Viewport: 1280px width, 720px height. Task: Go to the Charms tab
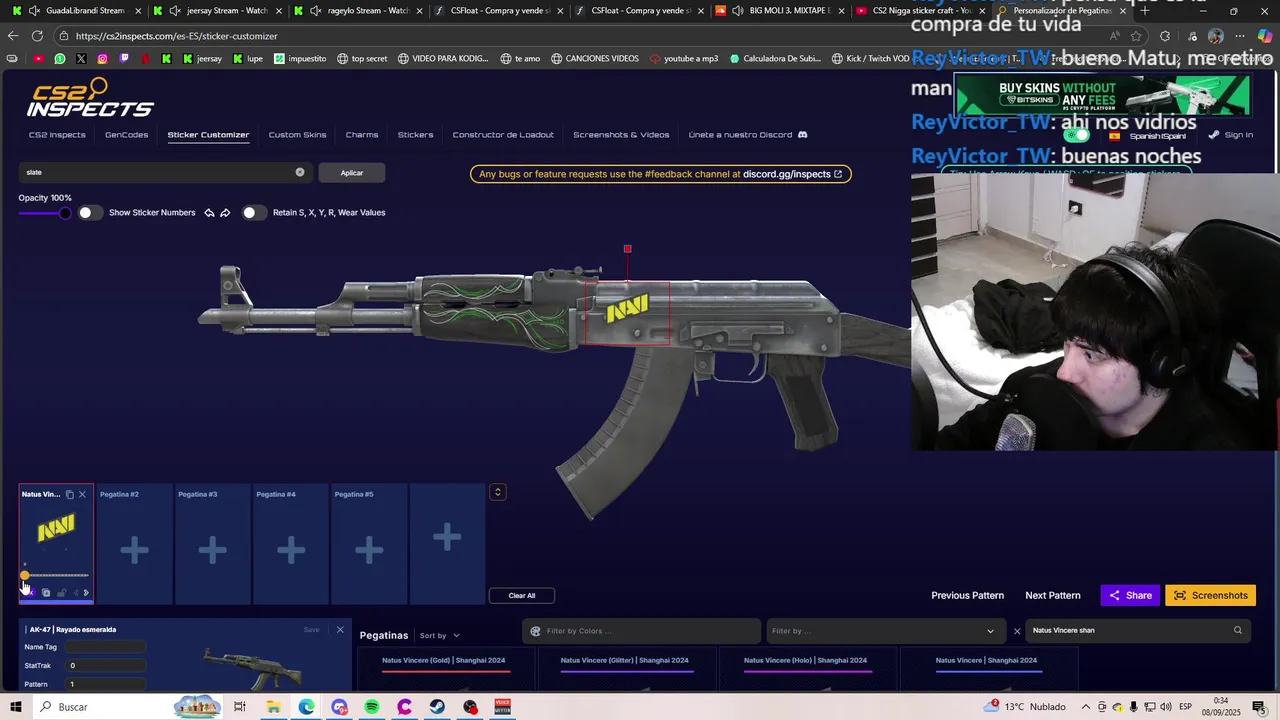coord(362,135)
